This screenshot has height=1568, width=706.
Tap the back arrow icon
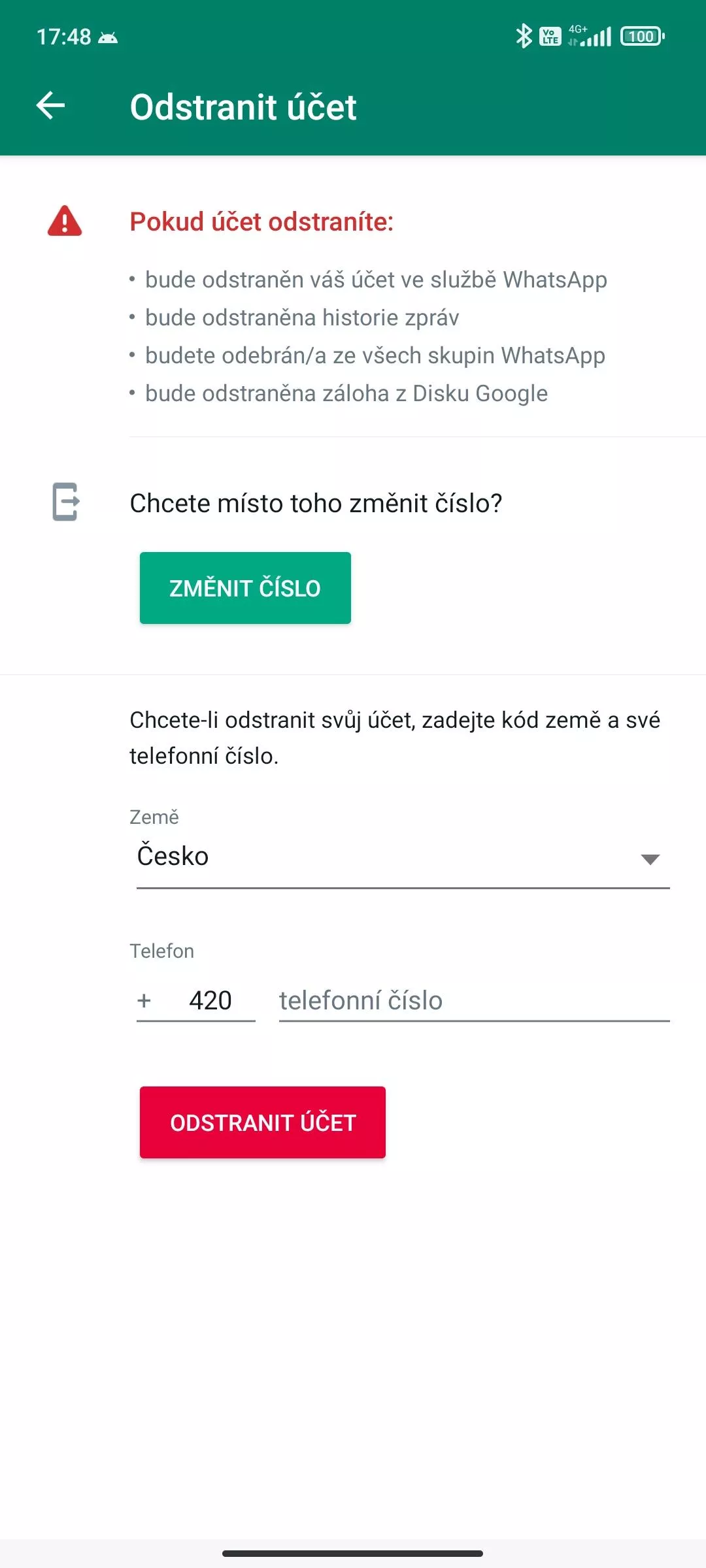click(x=50, y=106)
